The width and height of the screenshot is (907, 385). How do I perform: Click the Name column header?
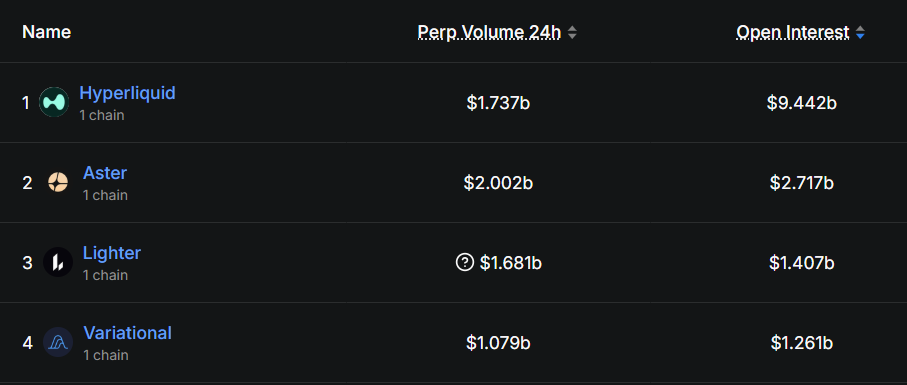(46, 32)
